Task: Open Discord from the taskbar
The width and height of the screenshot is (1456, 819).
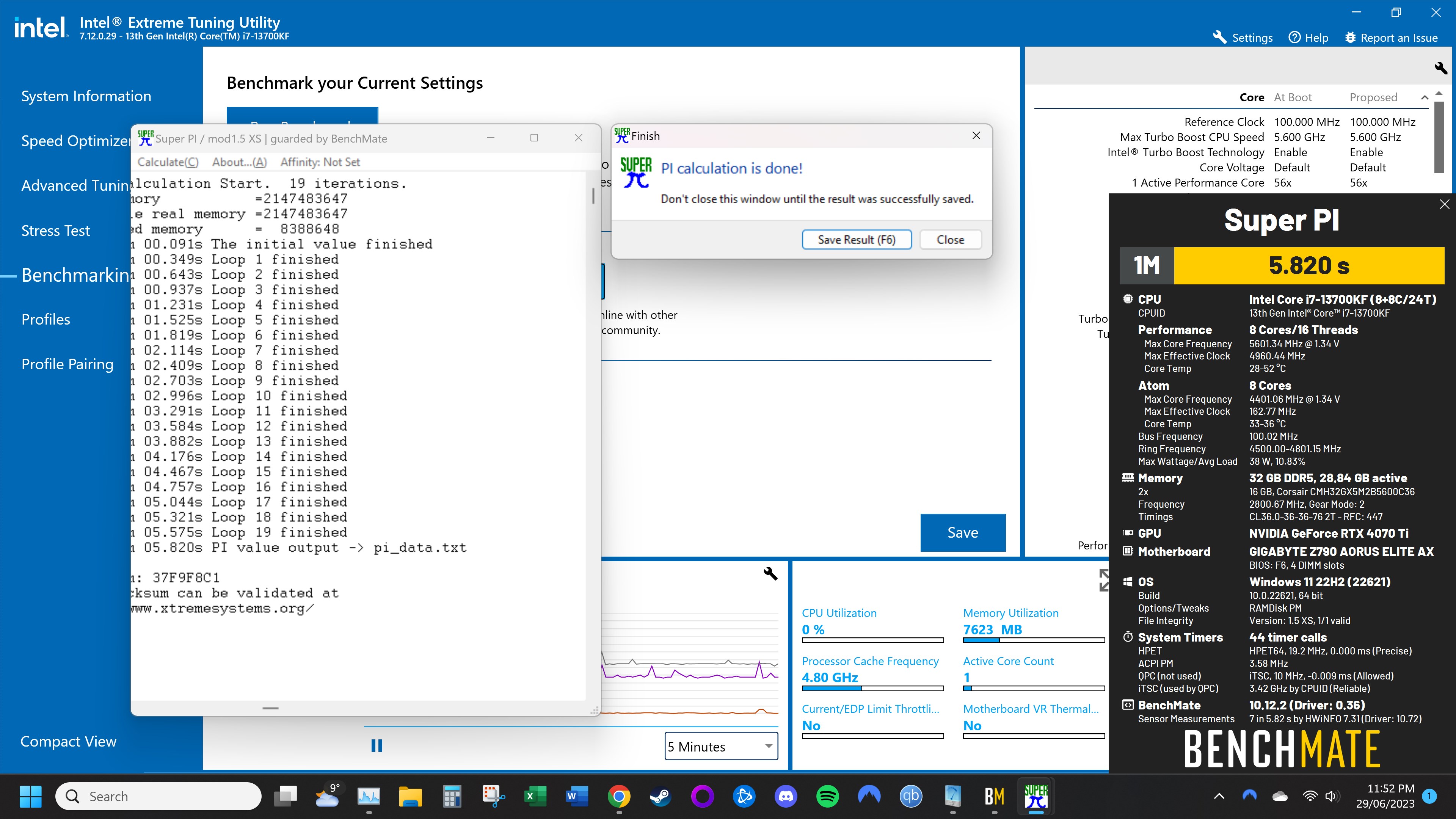Action: tap(786, 797)
